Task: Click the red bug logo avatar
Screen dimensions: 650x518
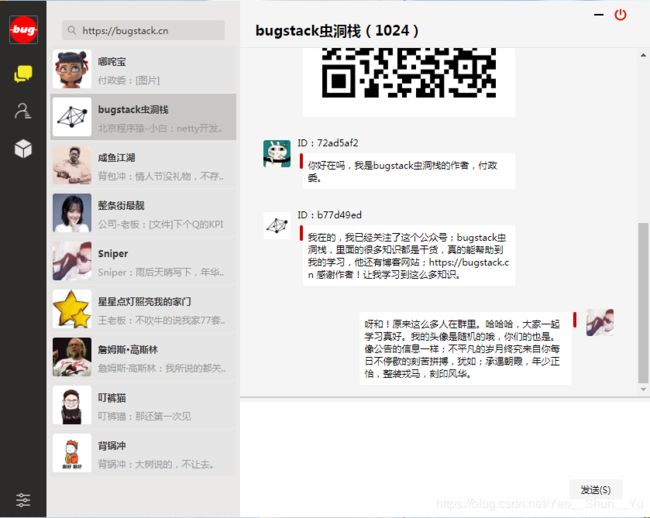Action: pos(23,29)
